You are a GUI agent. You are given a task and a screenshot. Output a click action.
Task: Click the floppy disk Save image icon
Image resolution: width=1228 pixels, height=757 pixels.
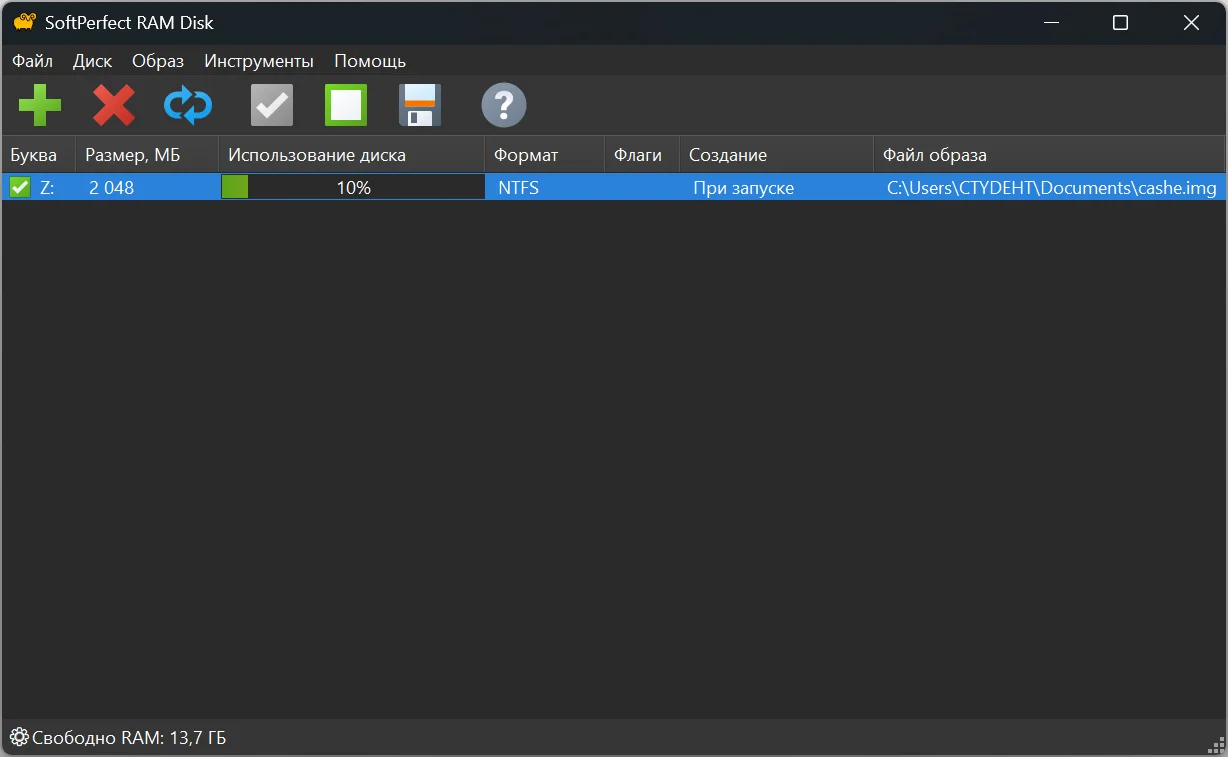pyautogui.click(x=420, y=105)
